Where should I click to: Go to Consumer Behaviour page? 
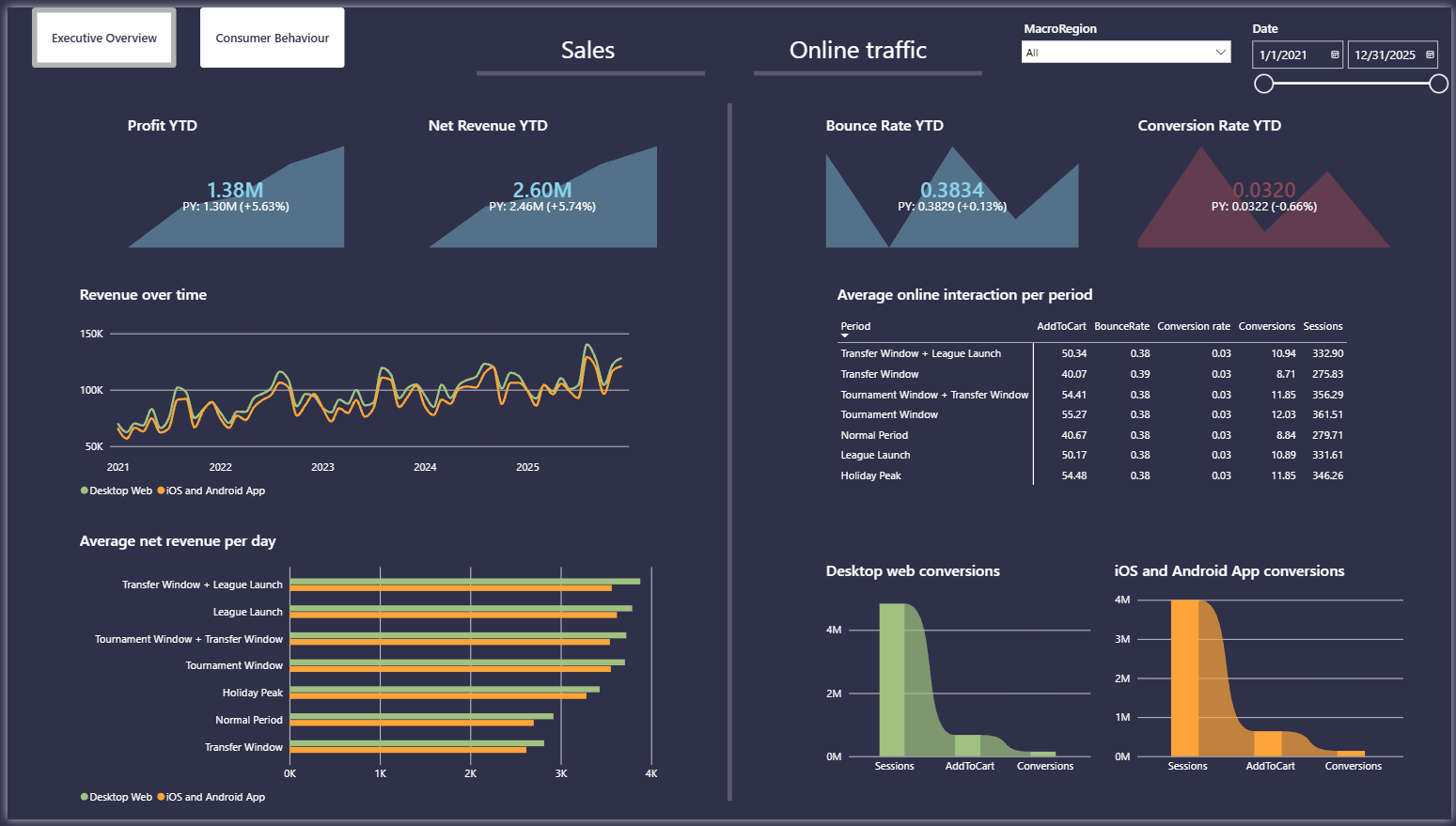pyautogui.click(x=273, y=39)
